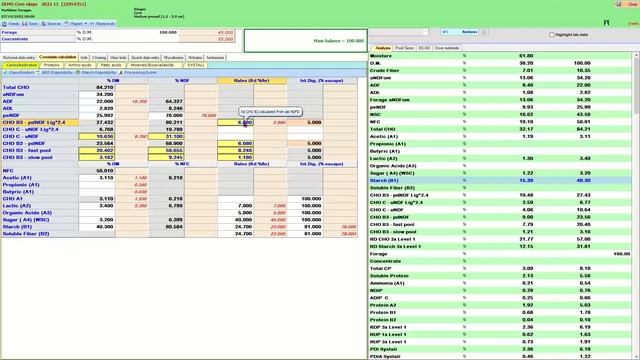Click the green binoculars search icon
This screenshot has width=640, height=360.
(607, 23)
